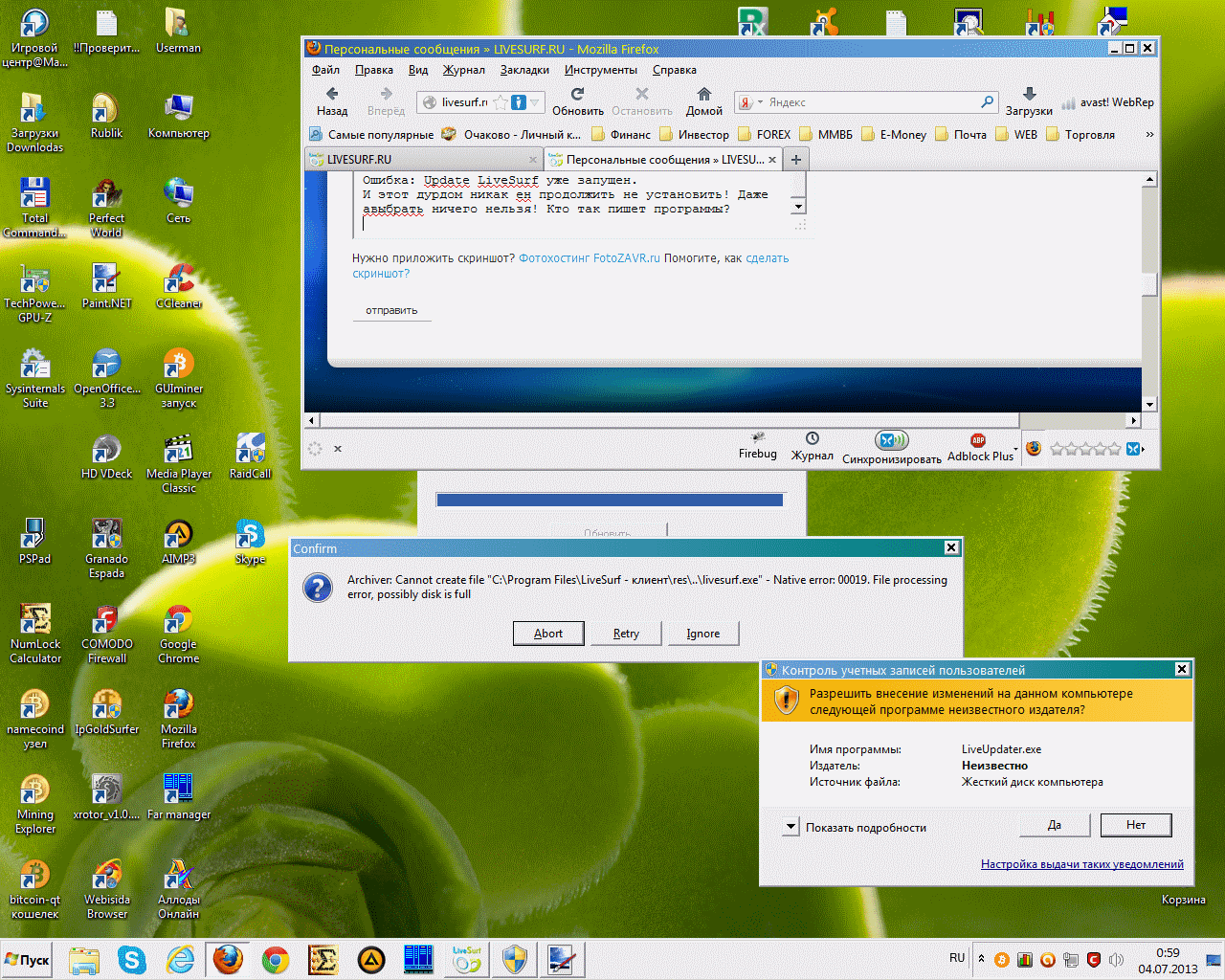Open the Самые популярные bookmark
This screenshot has height=980, width=1225.
pos(371,135)
